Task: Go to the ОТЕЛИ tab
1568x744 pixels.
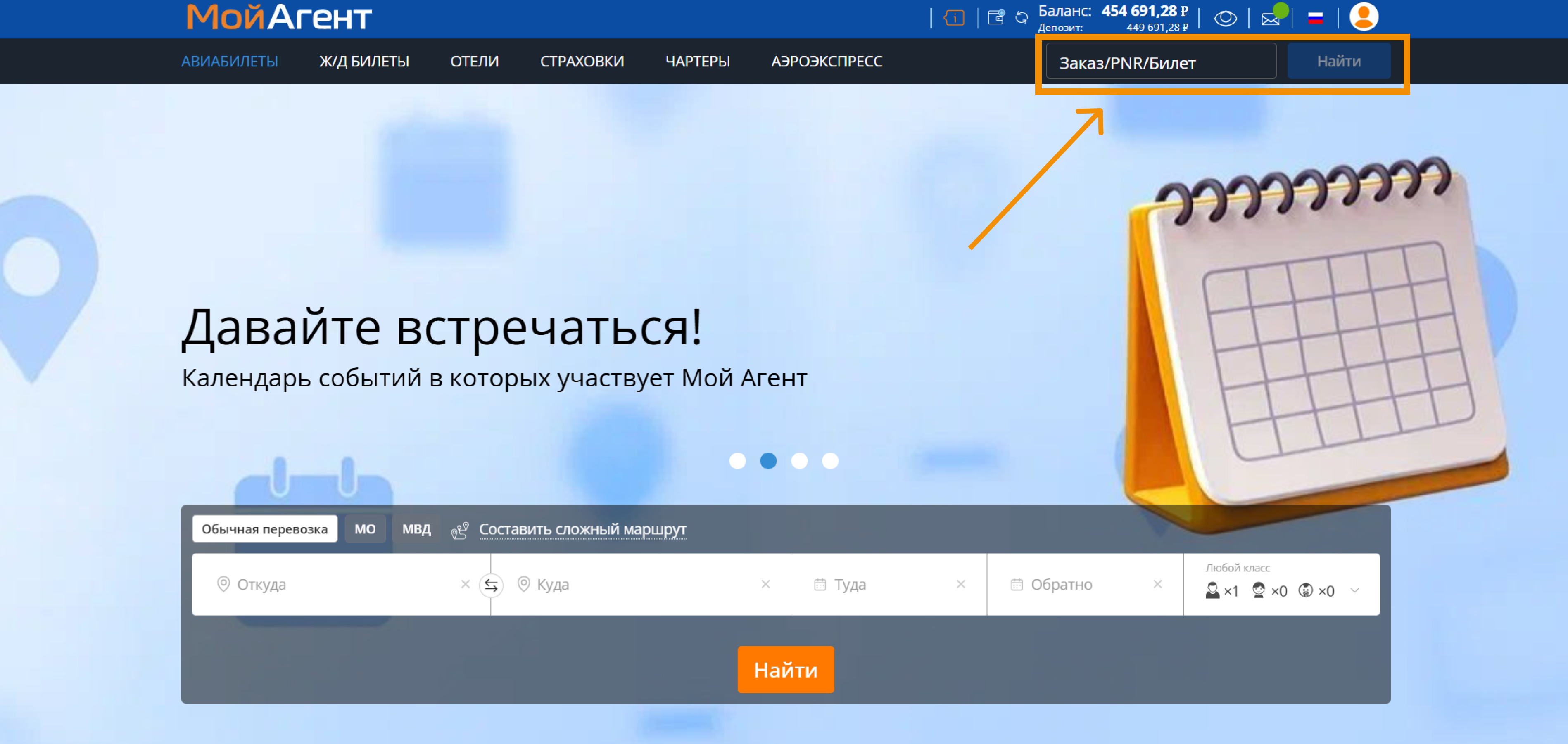Action: [474, 62]
